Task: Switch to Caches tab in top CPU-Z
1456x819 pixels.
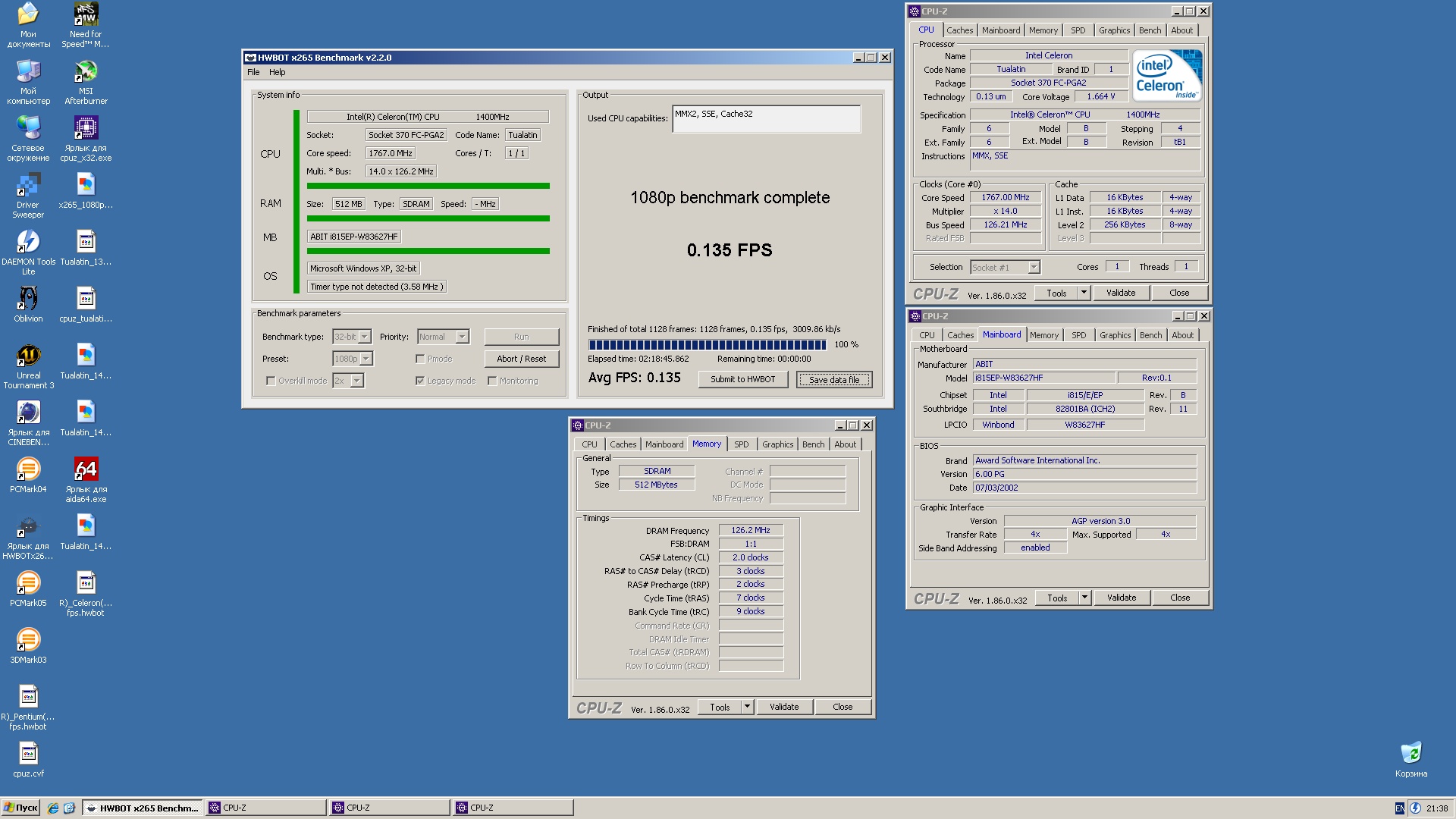Action: pyautogui.click(x=959, y=30)
